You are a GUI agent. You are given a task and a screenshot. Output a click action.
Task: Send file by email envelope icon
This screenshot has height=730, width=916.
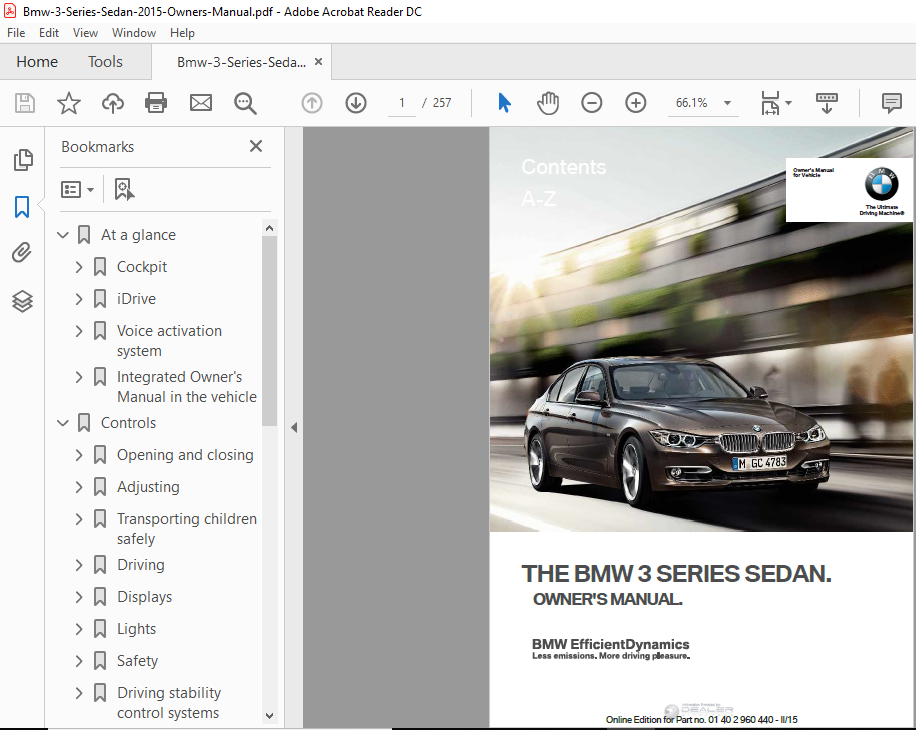click(x=200, y=103)
